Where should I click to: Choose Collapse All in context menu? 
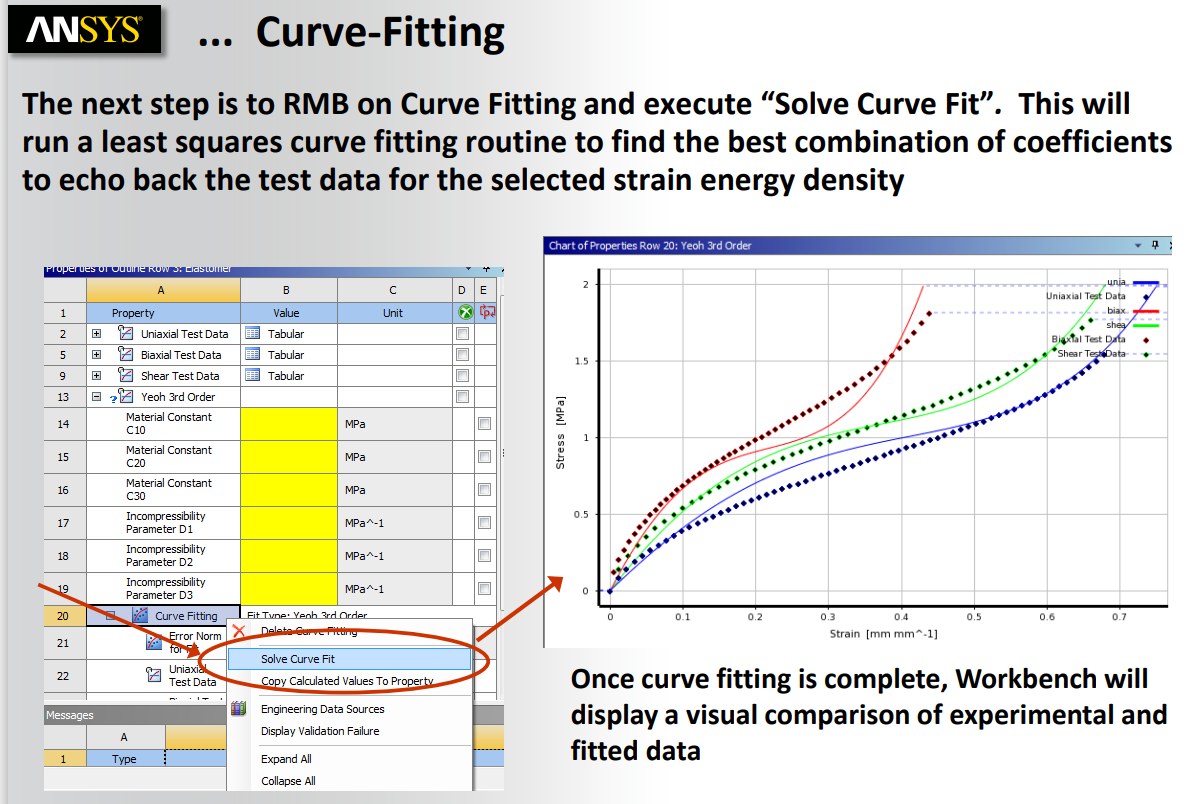coord(349,781)
